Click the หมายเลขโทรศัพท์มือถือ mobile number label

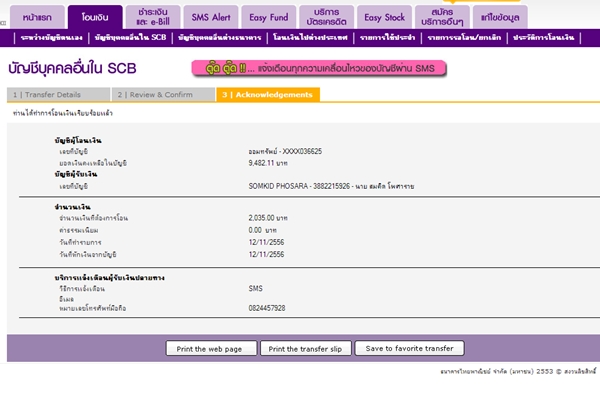[93, 308]
